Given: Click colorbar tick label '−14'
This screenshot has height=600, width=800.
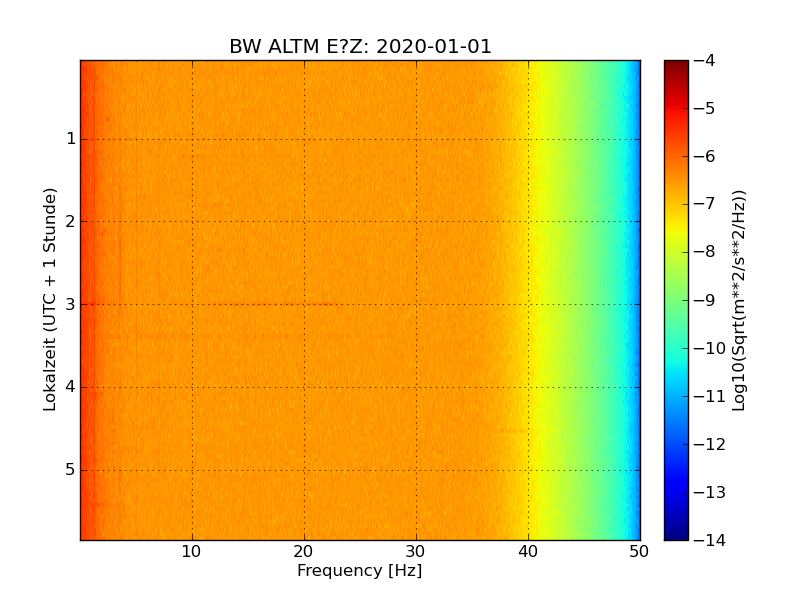Looking at the screenshot, I should [x=710, y=540].
